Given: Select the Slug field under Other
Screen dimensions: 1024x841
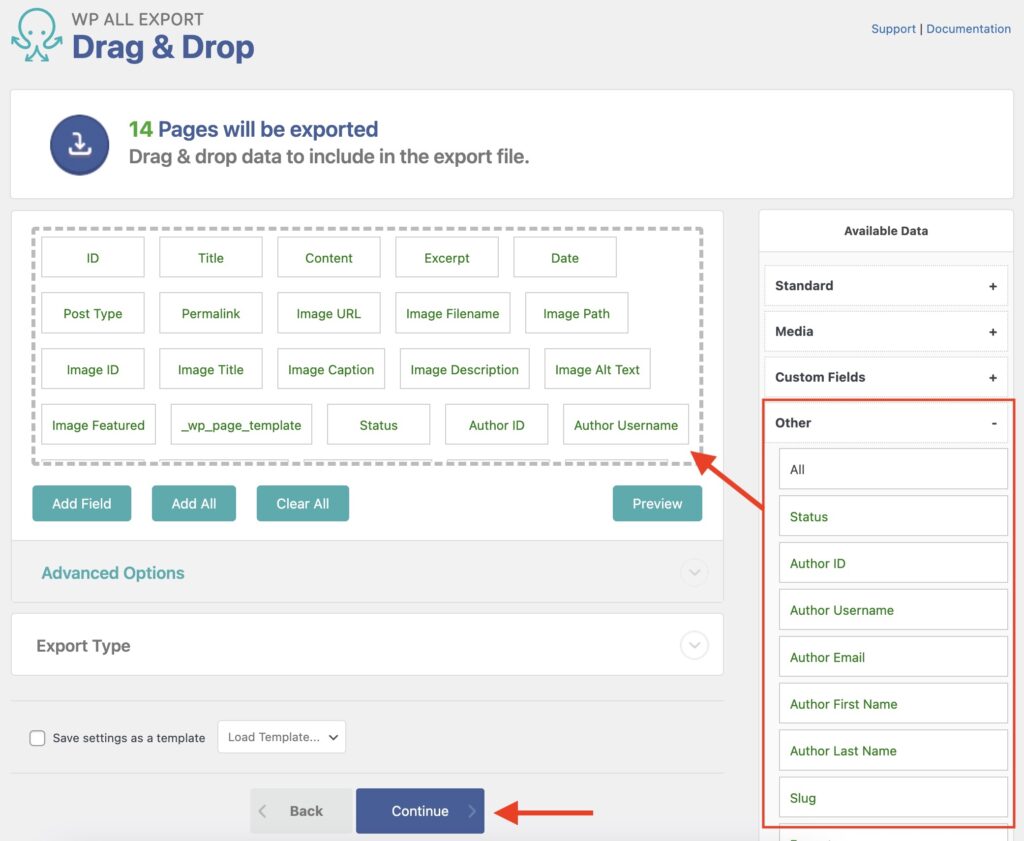Looking at the screenshot, I should tap(893, 797).
